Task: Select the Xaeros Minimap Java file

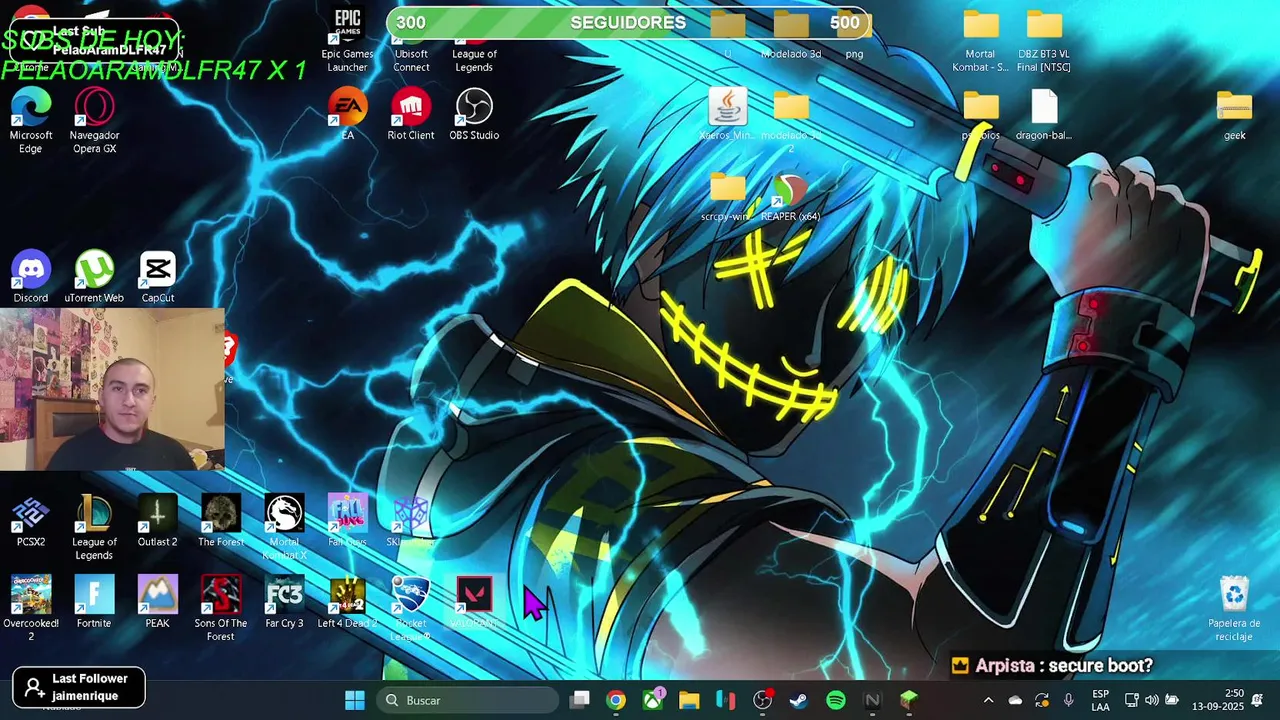Action: pyautogui.click(x=727, y=114)
